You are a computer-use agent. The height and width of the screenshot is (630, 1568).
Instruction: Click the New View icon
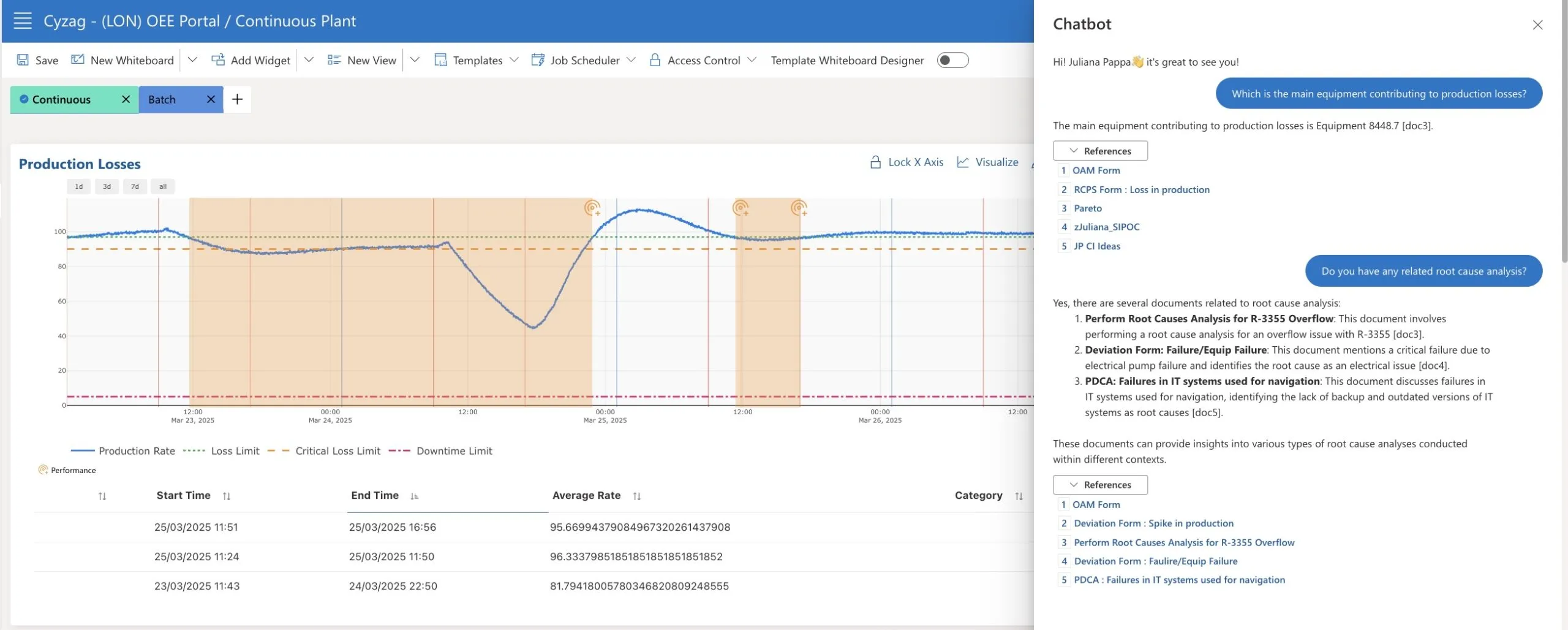[334, 60]
